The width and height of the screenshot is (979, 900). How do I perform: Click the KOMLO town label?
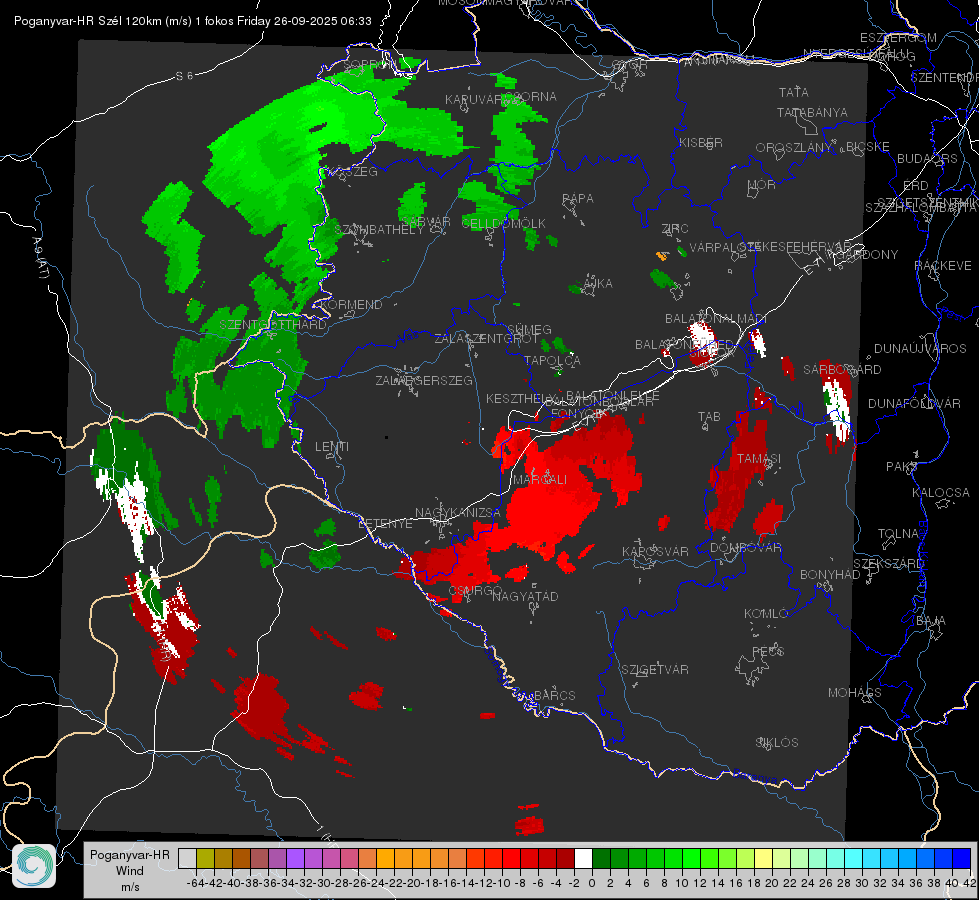point(766,614)
